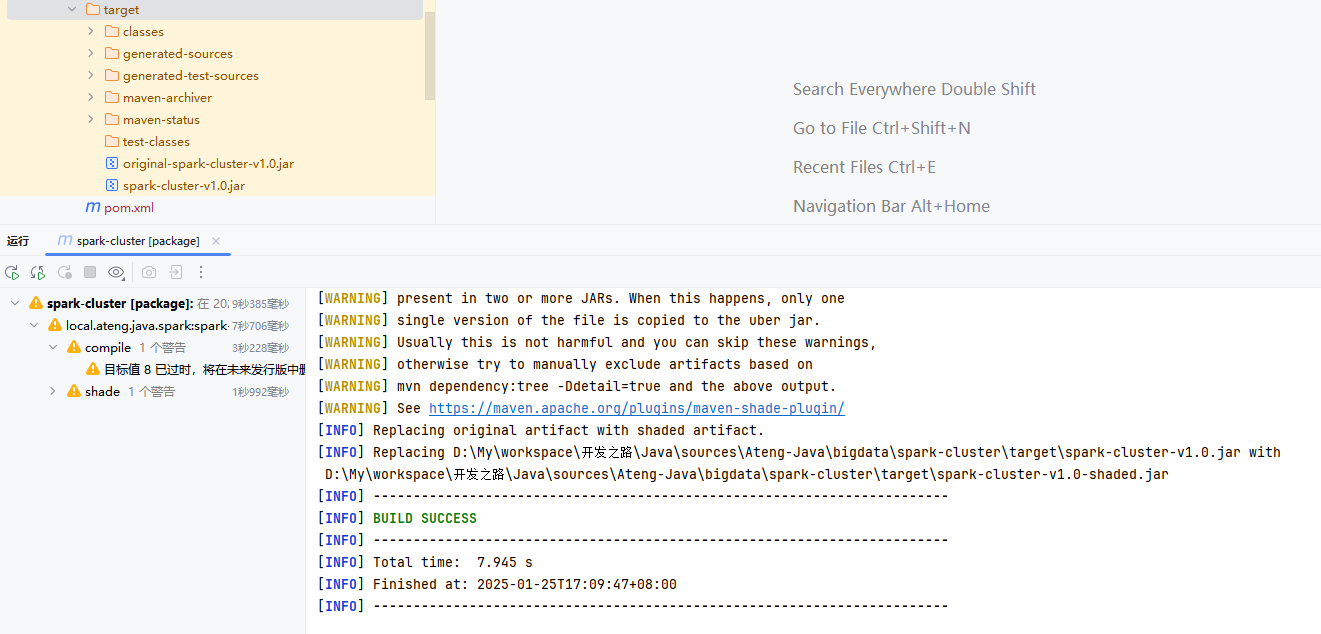The height and width of the screenshot is (634, 1321).
Task: Close the spark-cluster [package] tab
Action: tap(216, 241)
